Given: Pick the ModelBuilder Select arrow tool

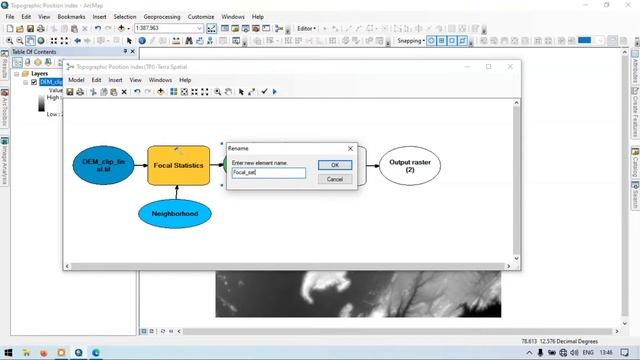Looking at the screenshot, I should [241, 92].
